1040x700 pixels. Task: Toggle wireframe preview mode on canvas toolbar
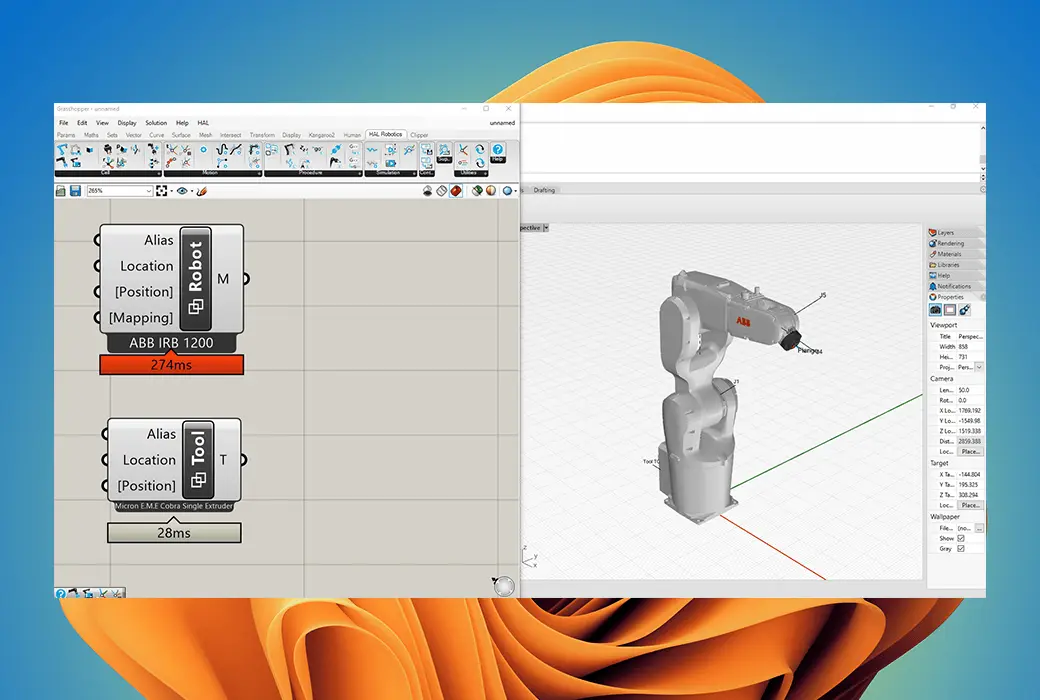(442, 191)
